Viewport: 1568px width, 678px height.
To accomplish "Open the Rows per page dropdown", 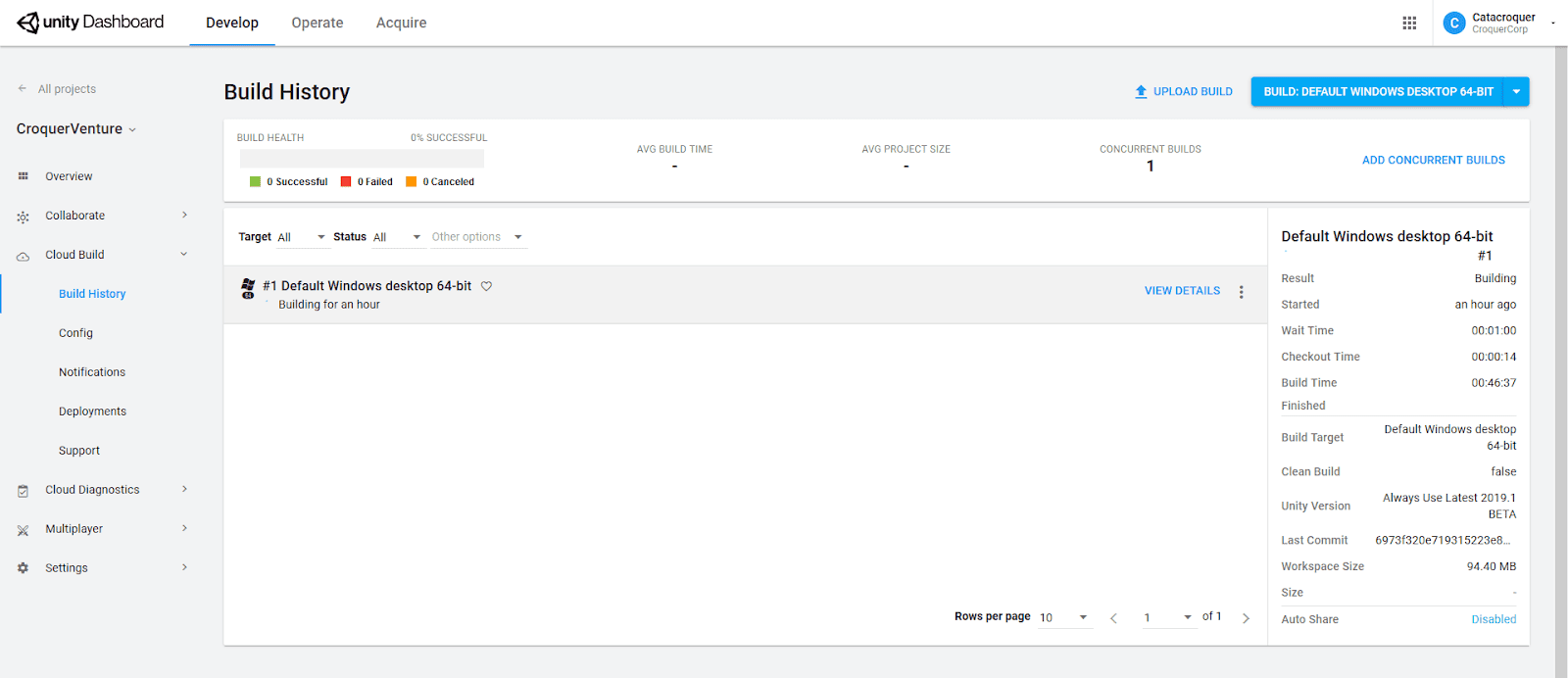I will pyautogui.click(x=1064, y=617).
